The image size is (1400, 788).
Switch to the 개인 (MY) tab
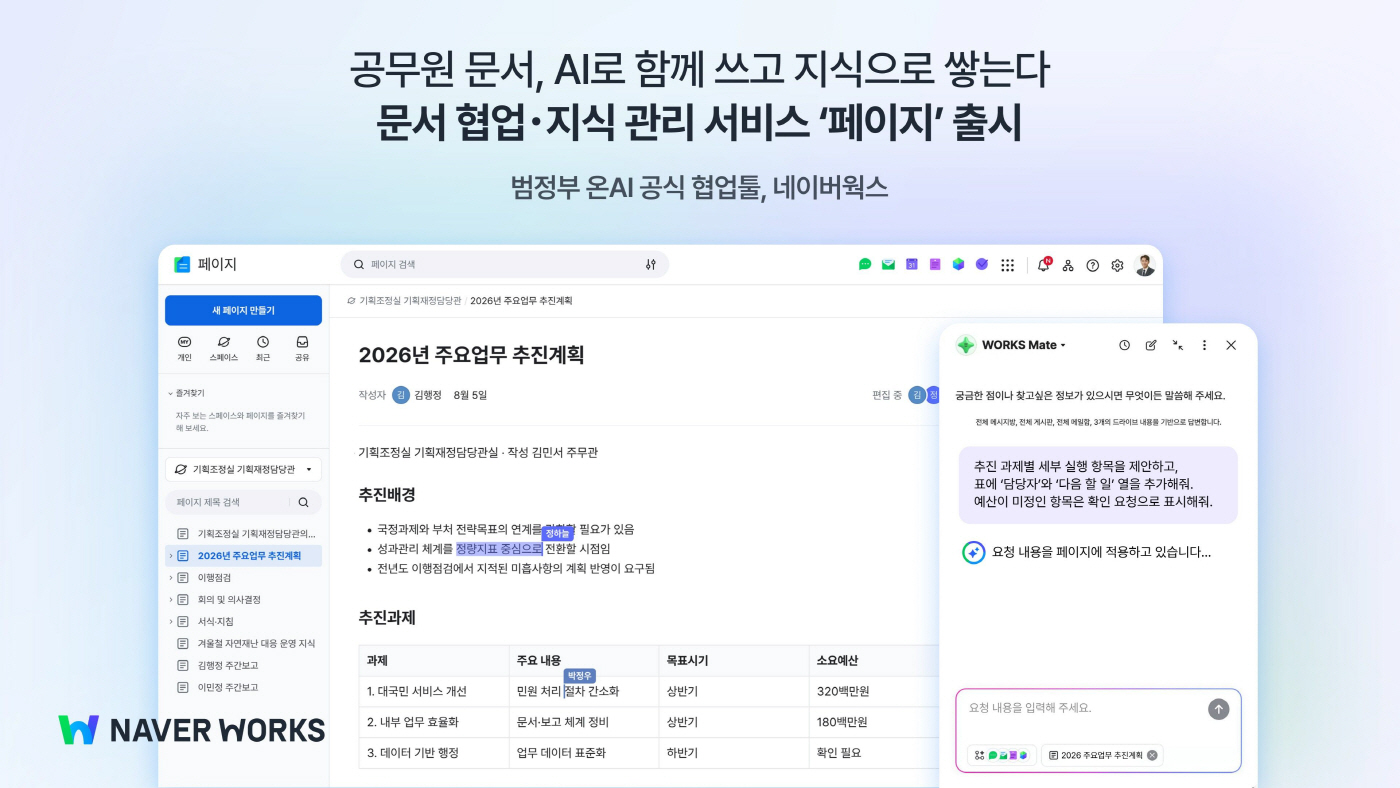[x=184, y=348]
